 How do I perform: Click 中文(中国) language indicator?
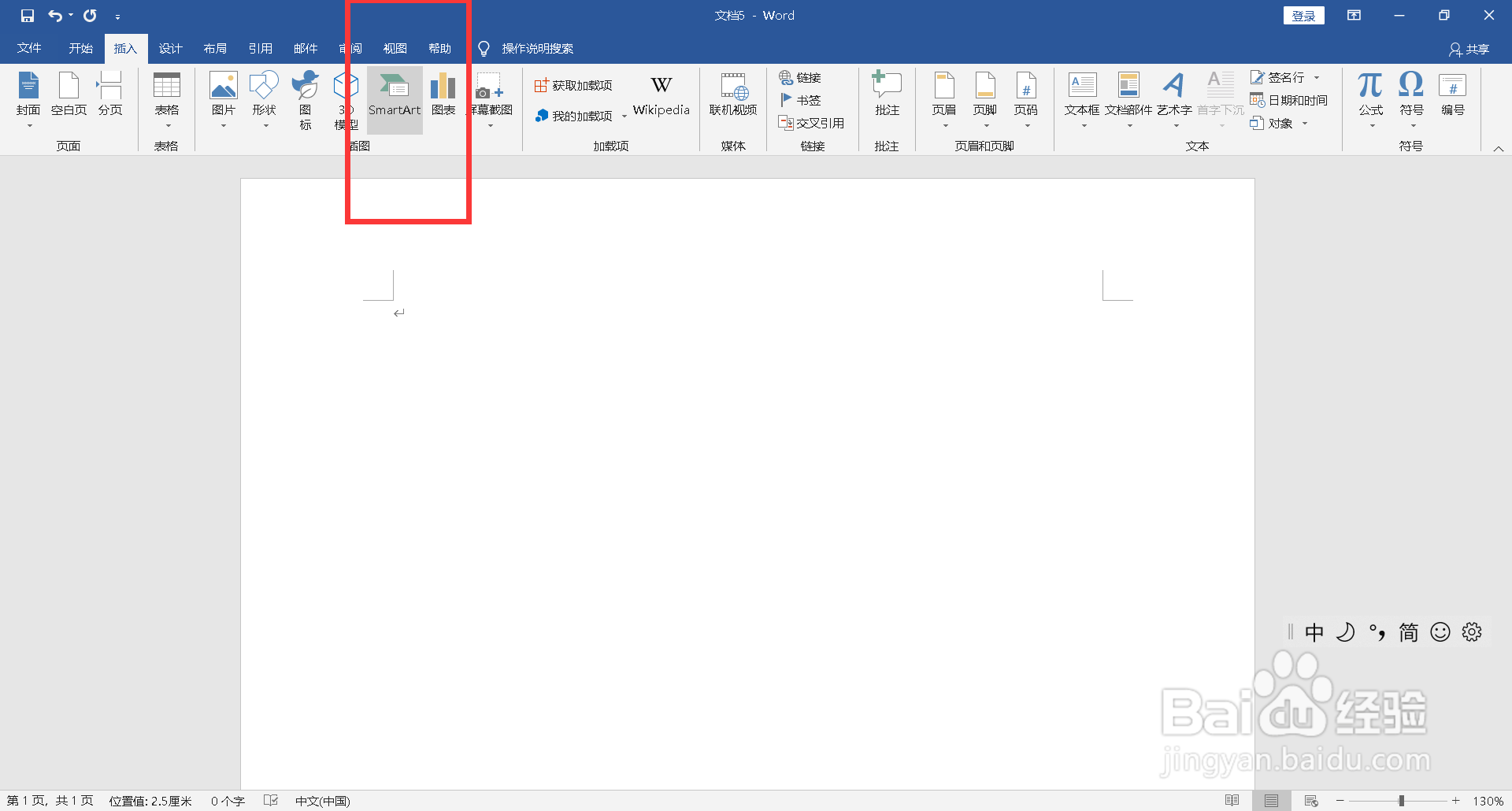point(322,801)
